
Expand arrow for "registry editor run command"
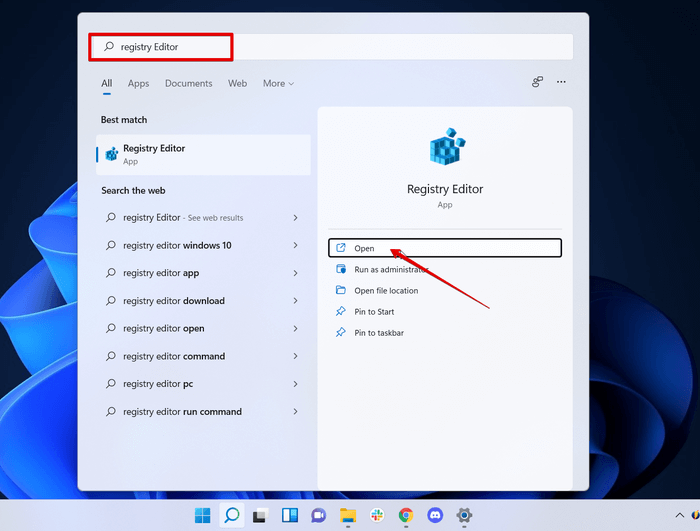coord(295,411)
